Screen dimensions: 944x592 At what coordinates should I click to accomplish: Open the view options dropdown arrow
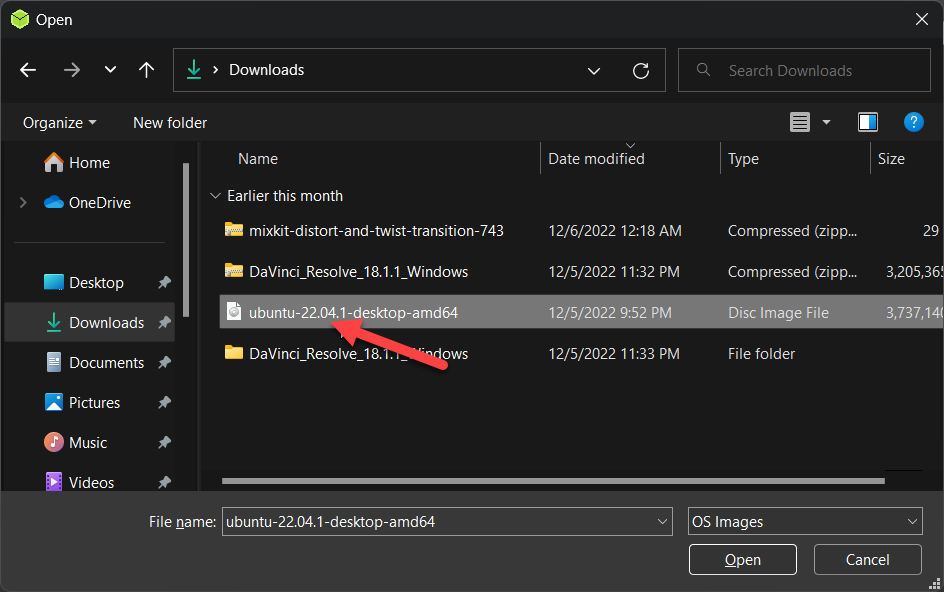(827, 122)
